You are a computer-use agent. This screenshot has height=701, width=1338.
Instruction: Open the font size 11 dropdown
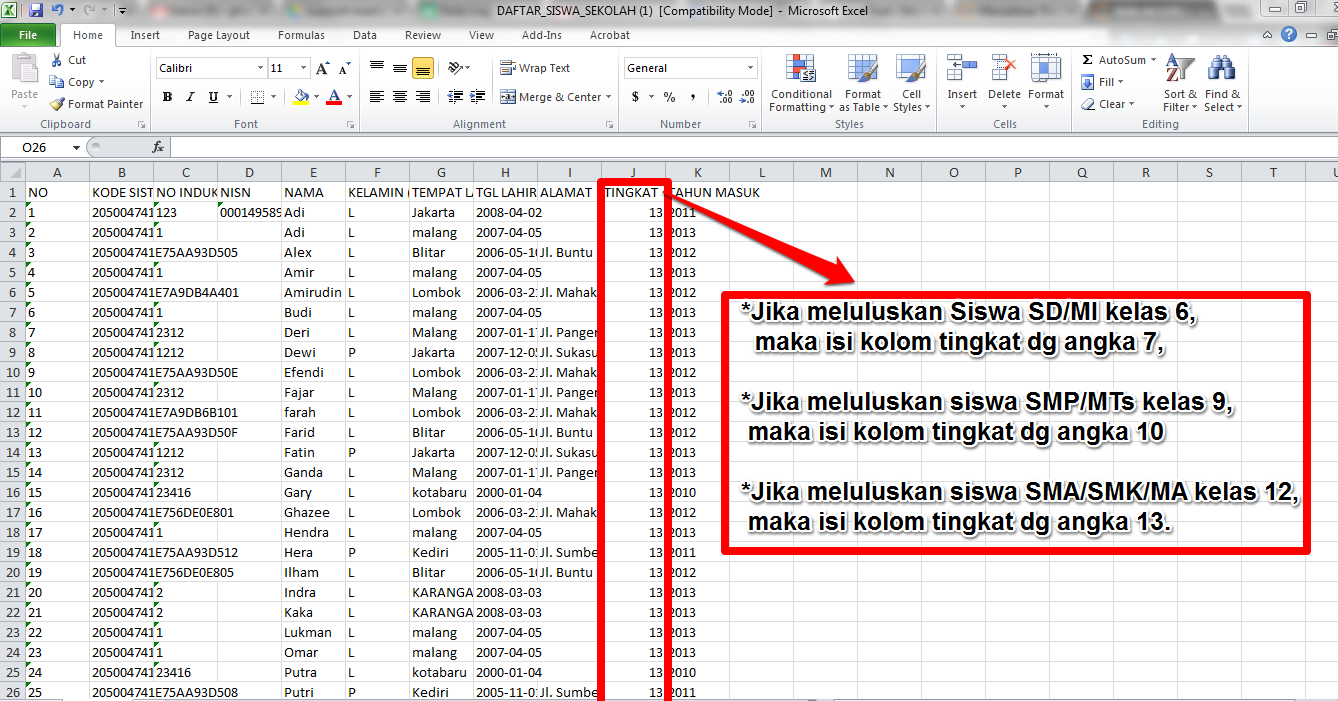(x=303, y=68)
